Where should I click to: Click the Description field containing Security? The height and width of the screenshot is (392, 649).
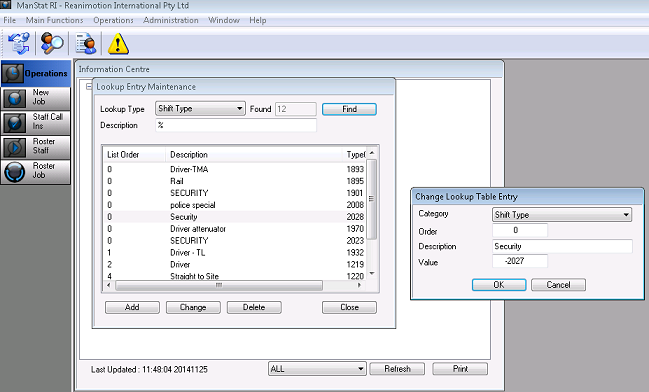pos(562,246)
